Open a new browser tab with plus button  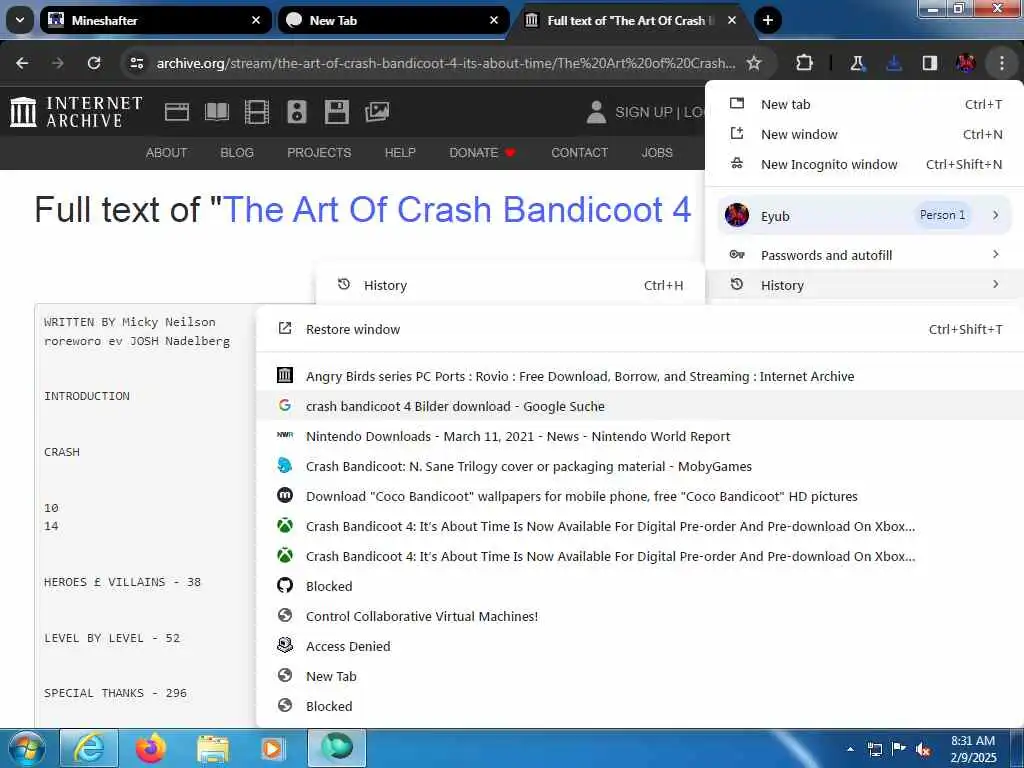coord(768,20)
